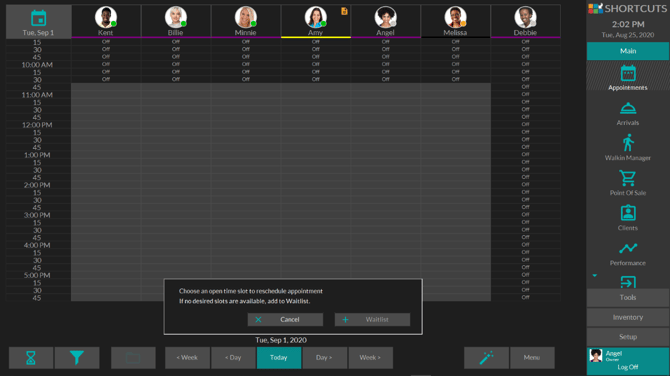Open the Arrivals bell icon
The width and height of the screenshot is (670, 376).
point(628,109)
